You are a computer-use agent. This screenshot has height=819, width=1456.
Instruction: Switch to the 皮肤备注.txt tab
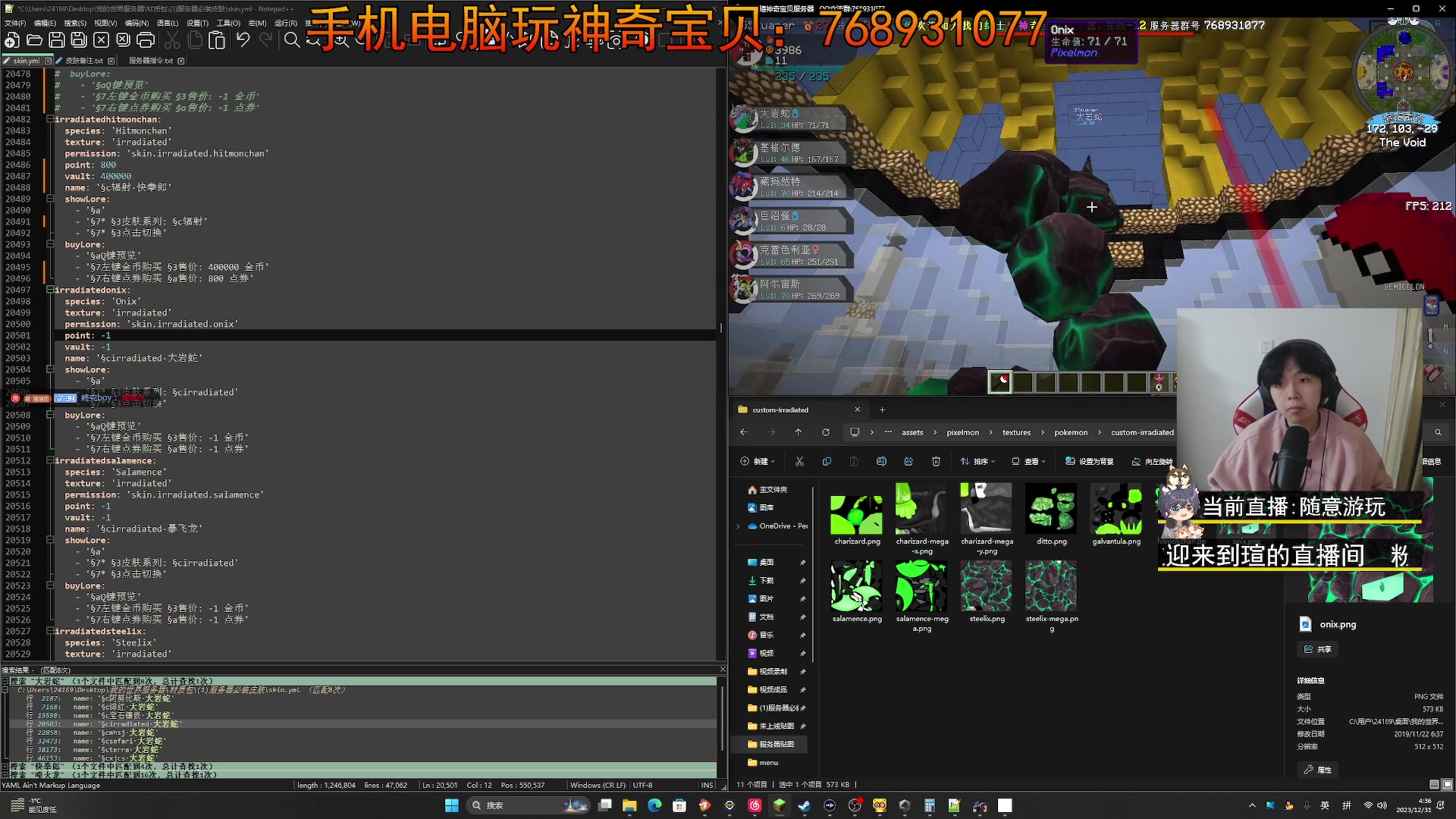[x=83, y=61]
